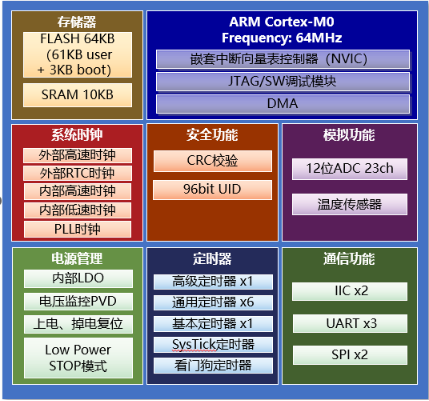
Task: Select the 12位ADC 23ch block
Action: (x=350, y=169)
